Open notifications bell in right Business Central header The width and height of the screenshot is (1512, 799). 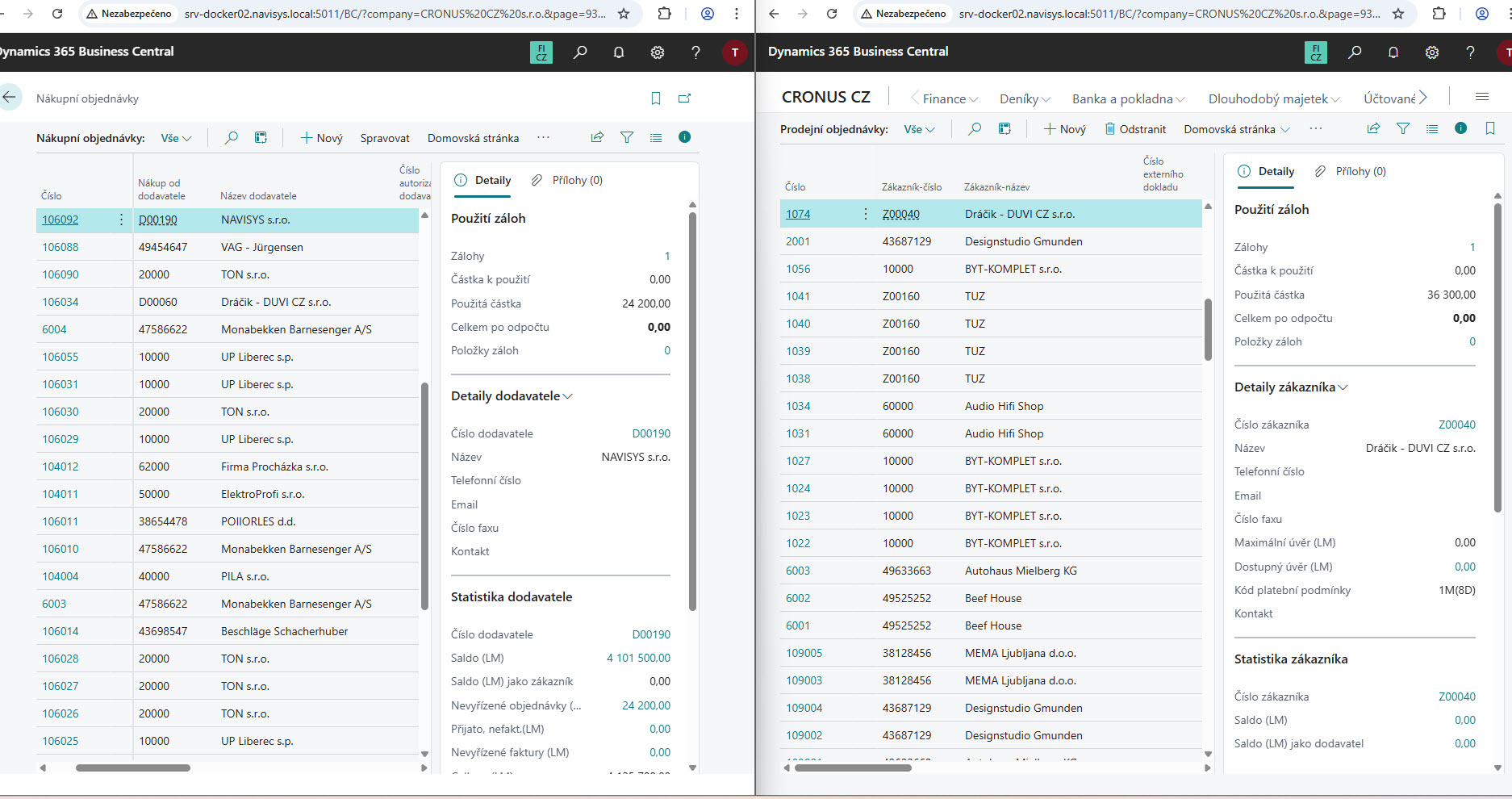click(x=1393, y=52)
